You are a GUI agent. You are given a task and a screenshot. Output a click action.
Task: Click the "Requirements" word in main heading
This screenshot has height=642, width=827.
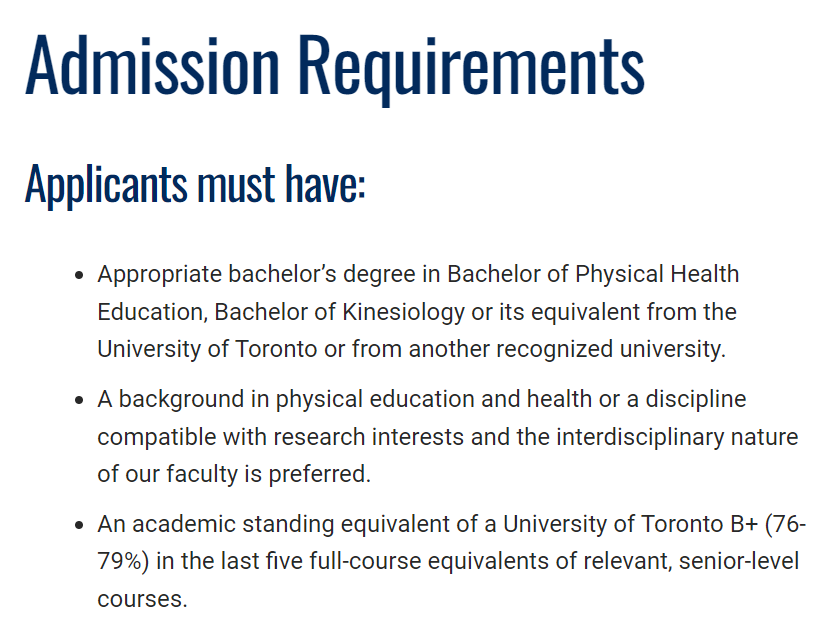[471, 63]
